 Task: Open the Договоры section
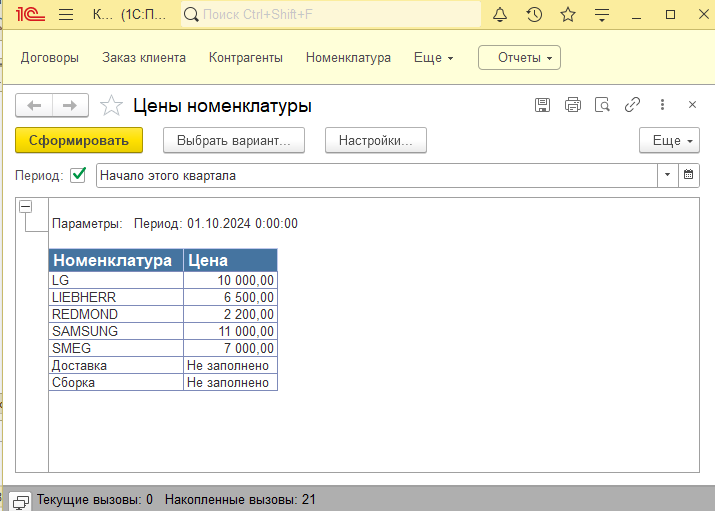[50, 58]
